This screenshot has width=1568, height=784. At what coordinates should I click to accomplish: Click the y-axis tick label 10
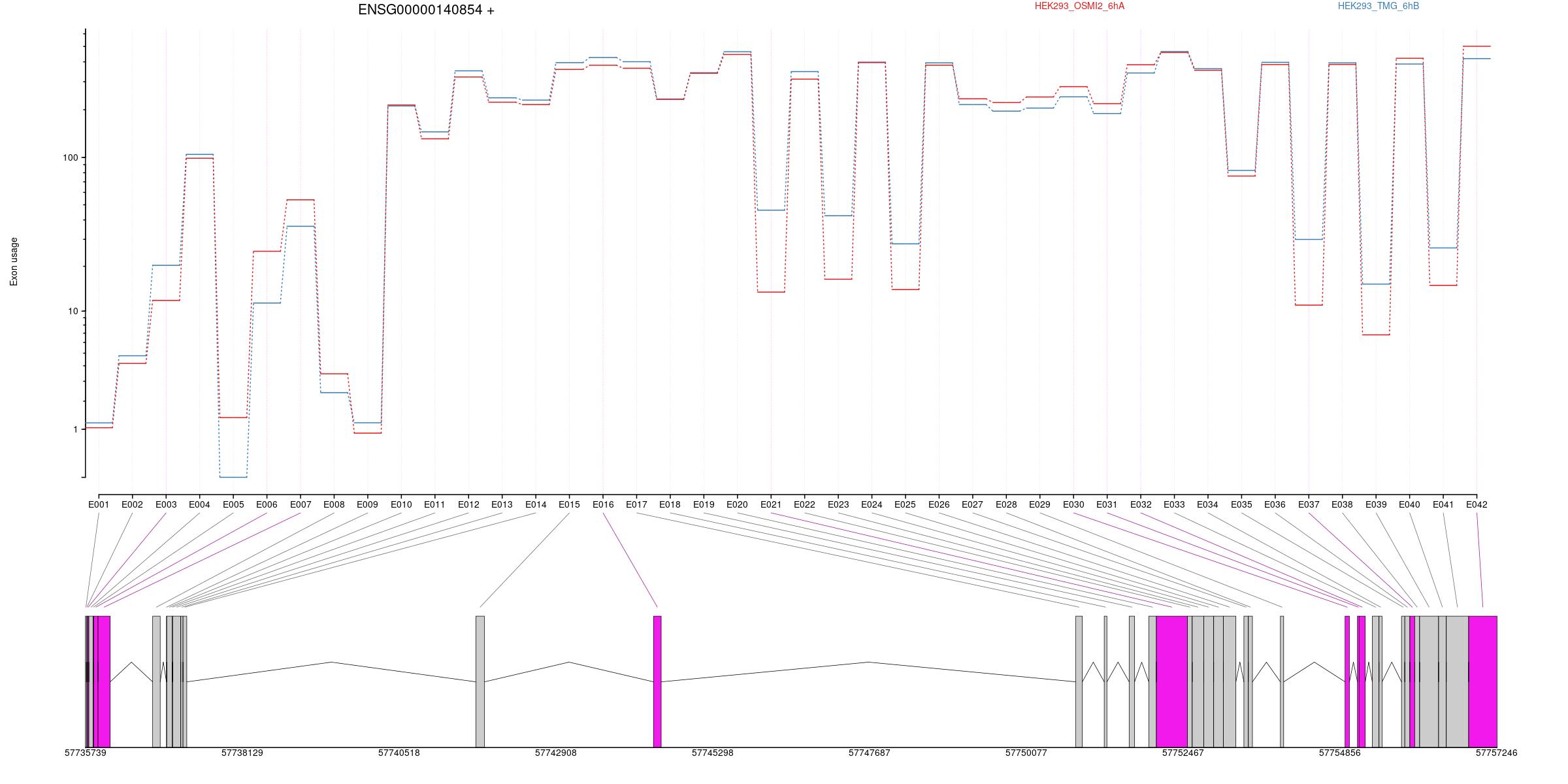[x=73, y=311]
